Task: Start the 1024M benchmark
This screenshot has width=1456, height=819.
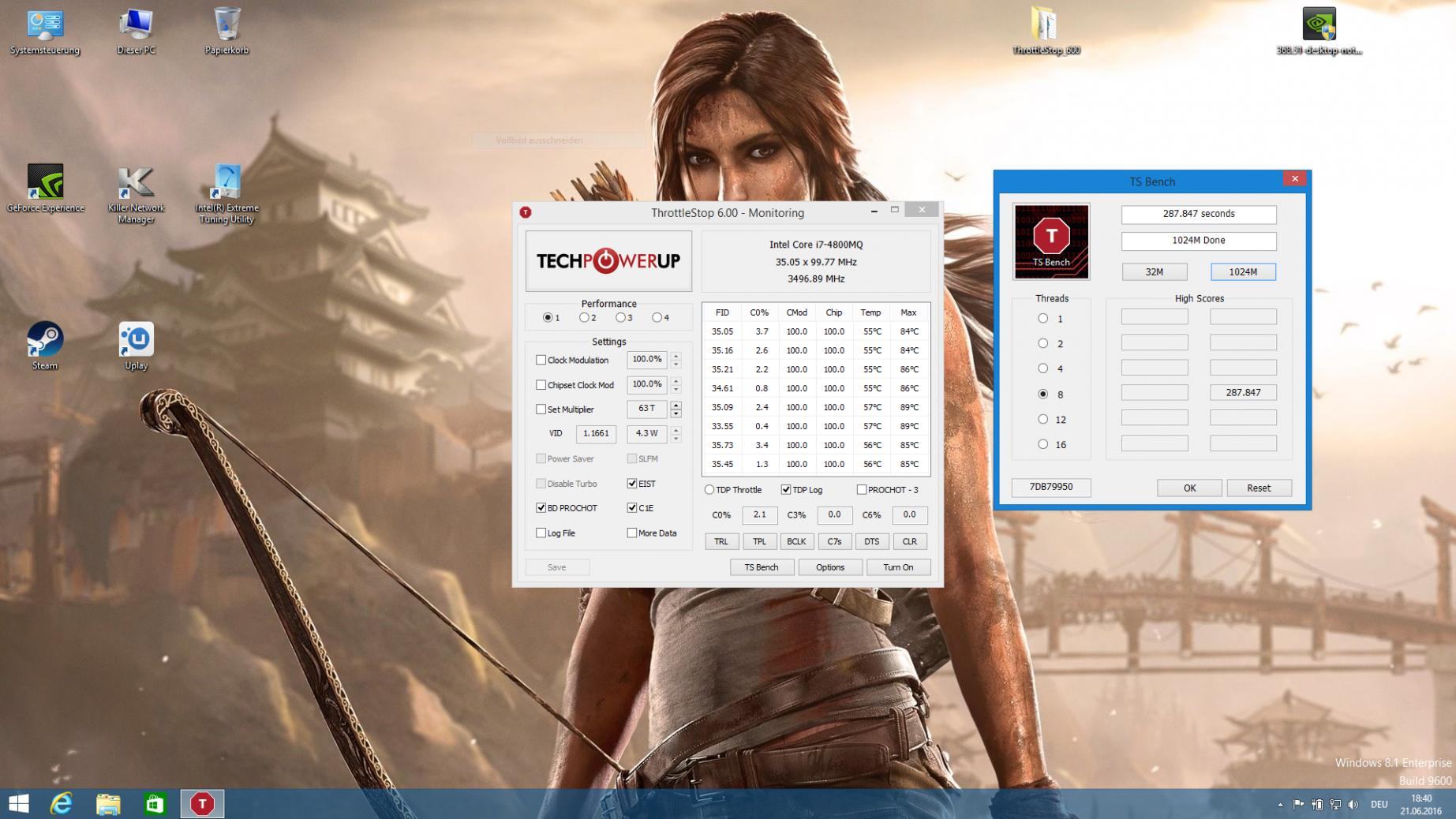Action: tap(1243, 272)
